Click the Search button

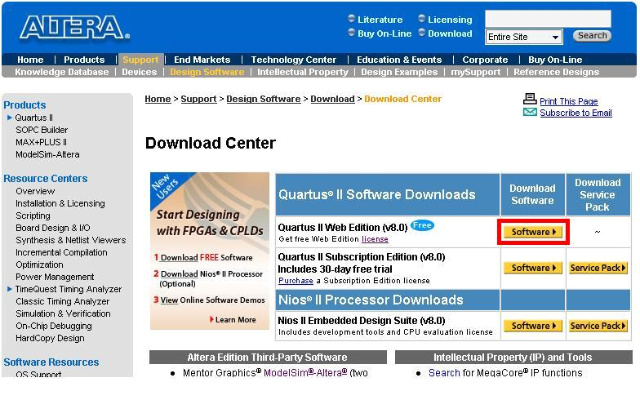pos(592,36)
